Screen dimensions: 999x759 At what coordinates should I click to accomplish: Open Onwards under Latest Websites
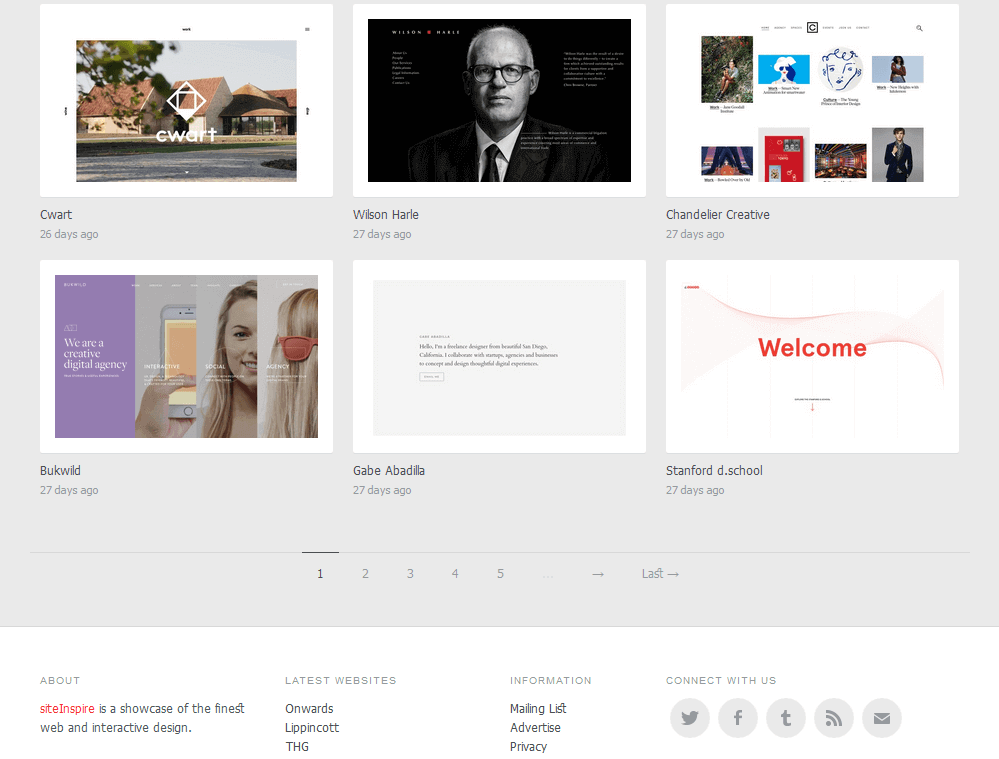click(x=309, y=709)
